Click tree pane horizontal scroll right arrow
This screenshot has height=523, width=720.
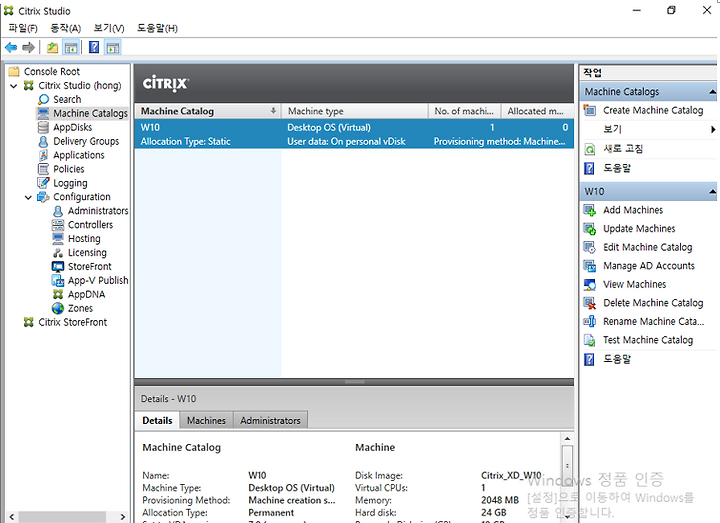pyautogui.click(x=123, y=517)
